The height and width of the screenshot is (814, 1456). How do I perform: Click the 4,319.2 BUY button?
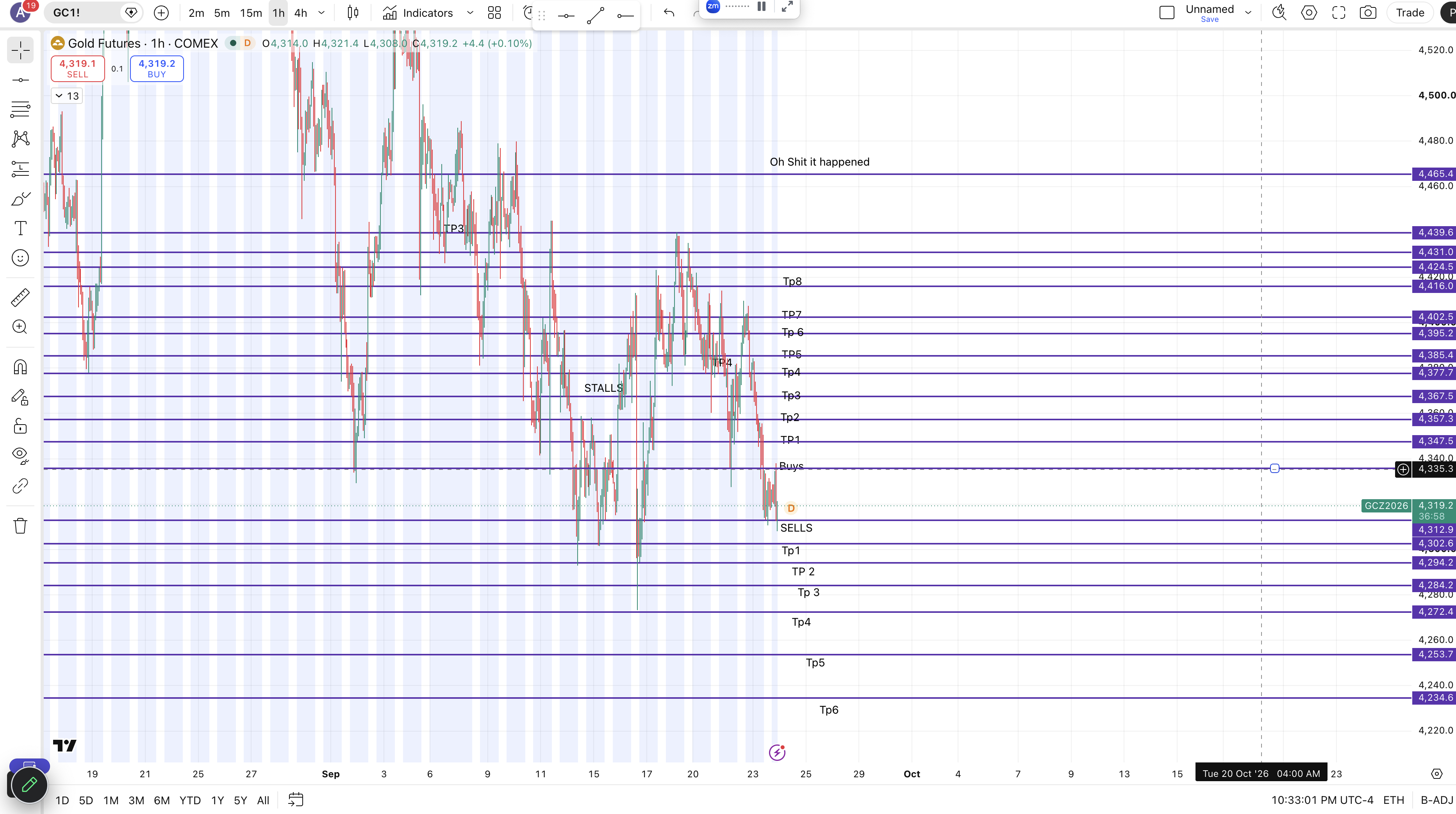coord(157,68)
